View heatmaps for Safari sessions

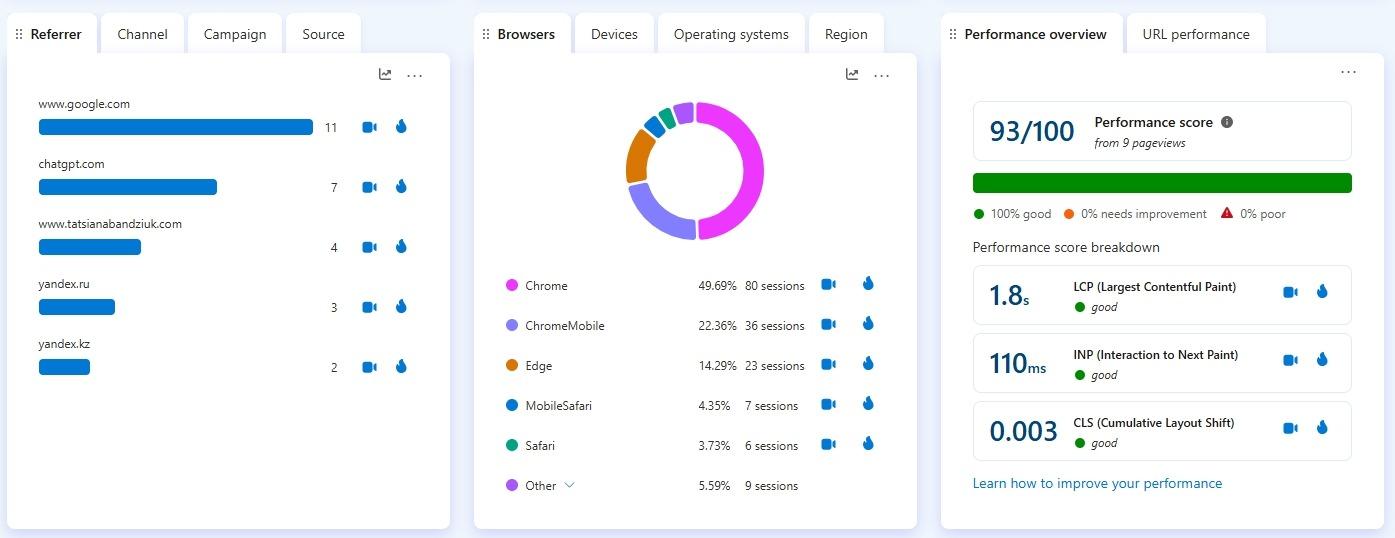[x=868, y=444]
